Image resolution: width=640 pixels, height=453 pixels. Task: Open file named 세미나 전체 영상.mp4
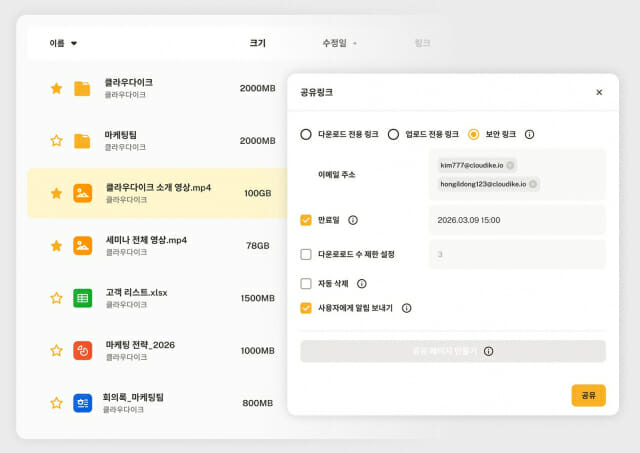146,240
